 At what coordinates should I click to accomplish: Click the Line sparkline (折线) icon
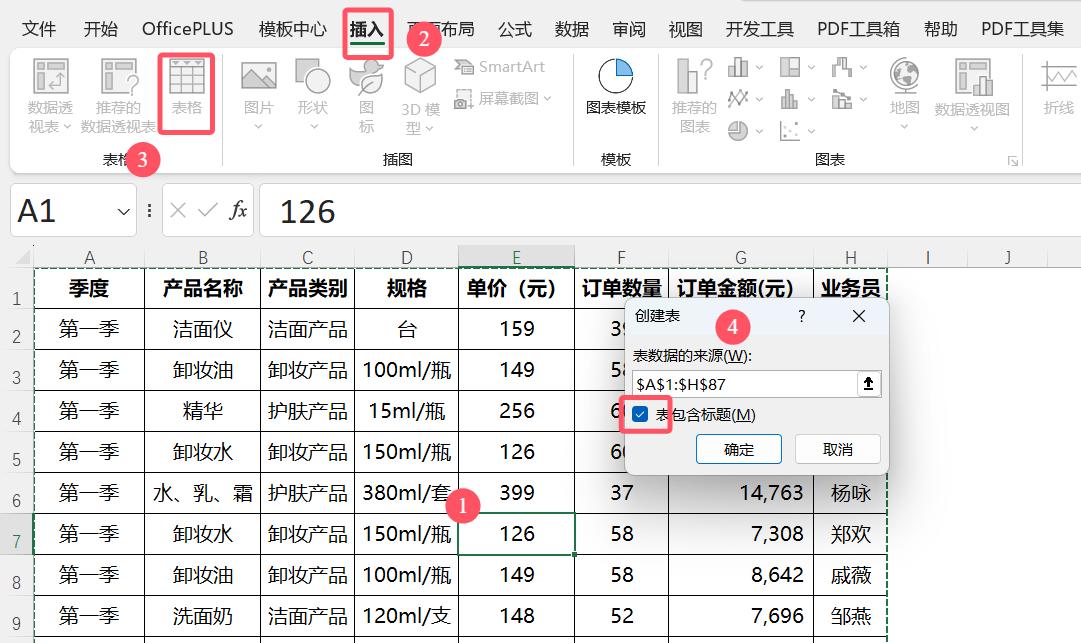pyautogui.click(x=1058, y=76)
